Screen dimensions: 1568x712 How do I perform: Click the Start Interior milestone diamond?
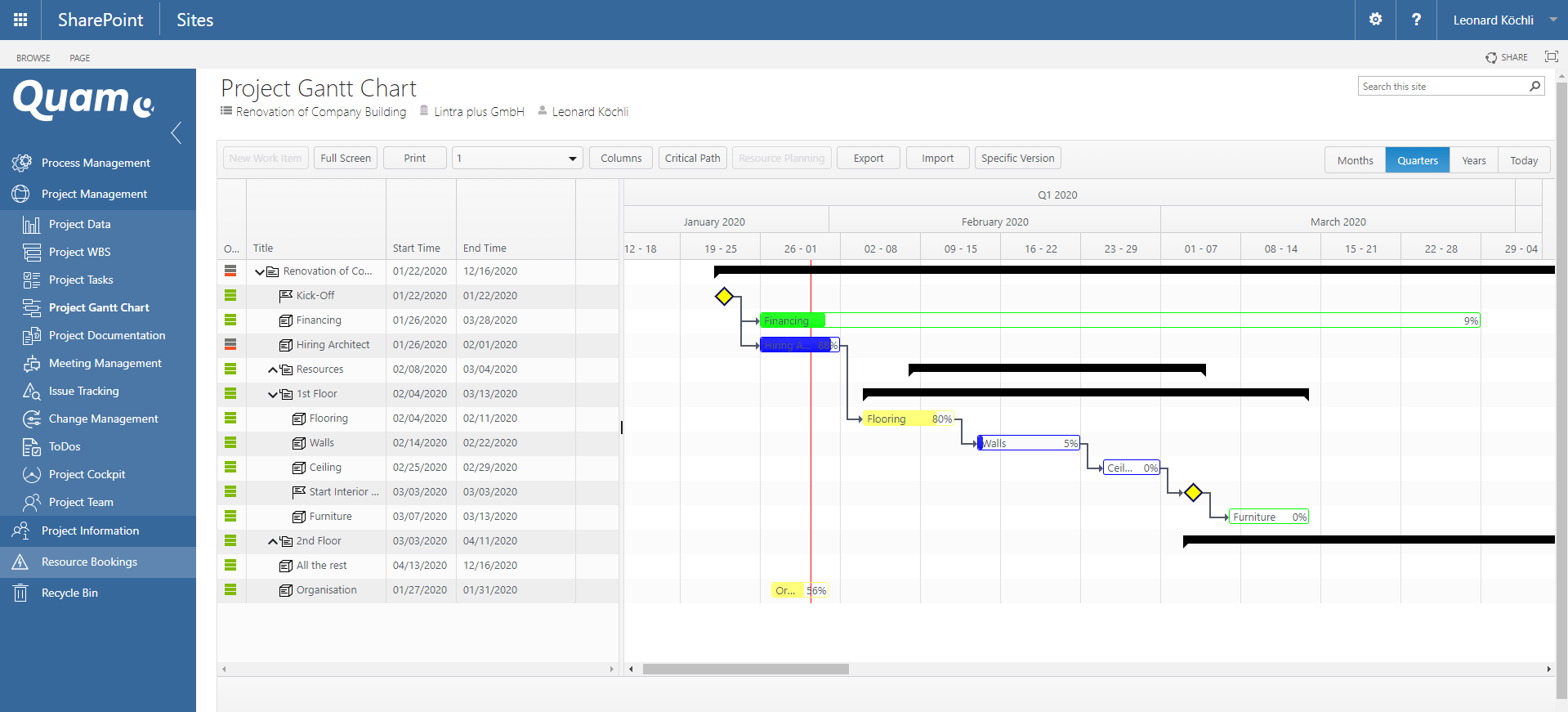tap(1193, 492)
